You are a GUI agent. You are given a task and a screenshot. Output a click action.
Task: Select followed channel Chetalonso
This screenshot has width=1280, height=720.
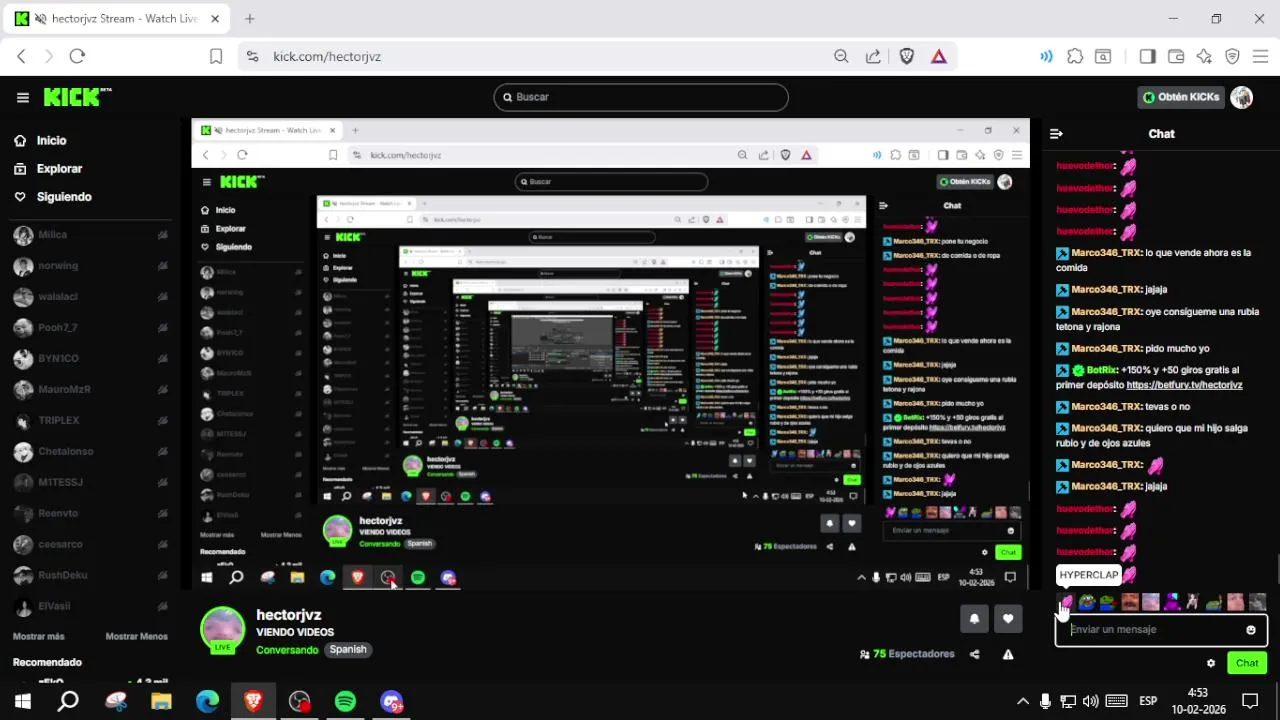pyautogui.click(x=90, y=452)
